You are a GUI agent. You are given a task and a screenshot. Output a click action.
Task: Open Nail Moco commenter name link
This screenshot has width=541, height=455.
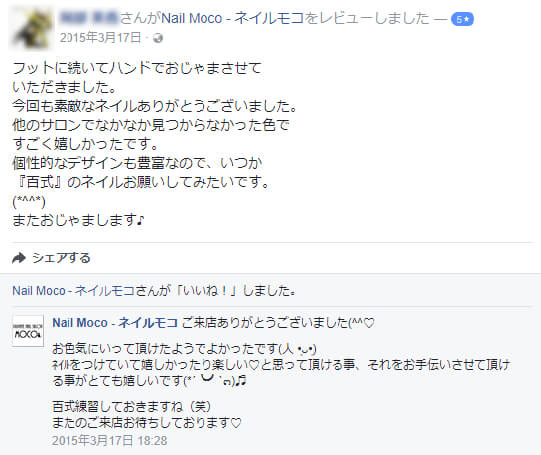click(115, 323)
